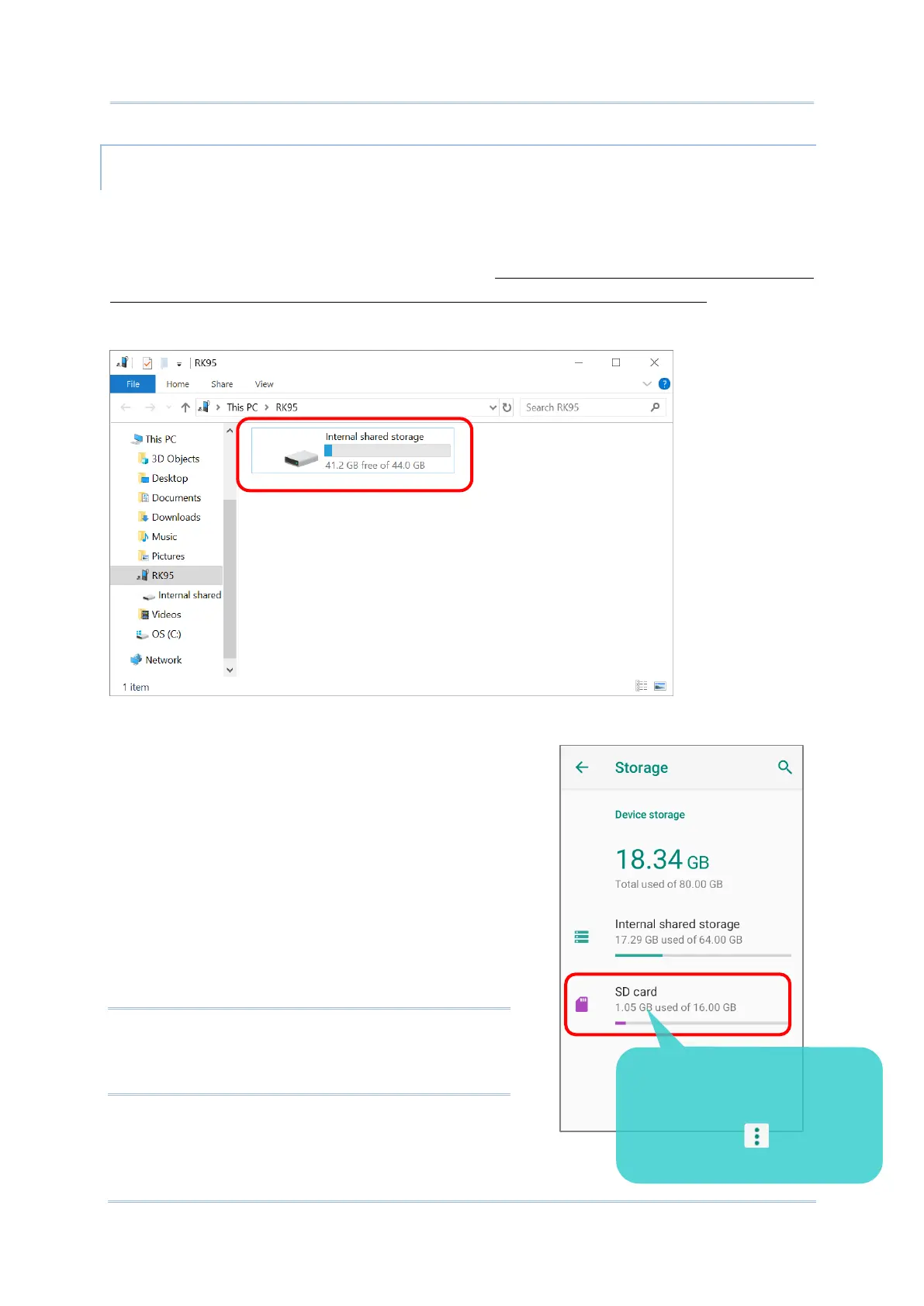Open Explorer help question mark icon

click(x=664, y=384)
